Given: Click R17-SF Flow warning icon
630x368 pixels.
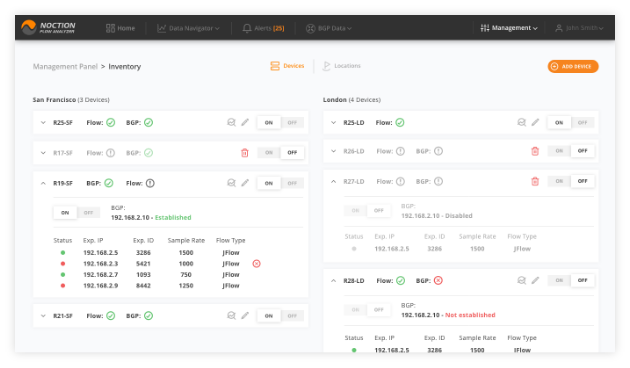Looking at the screenshot, I should pyautogui.click(x=110, y=153).
